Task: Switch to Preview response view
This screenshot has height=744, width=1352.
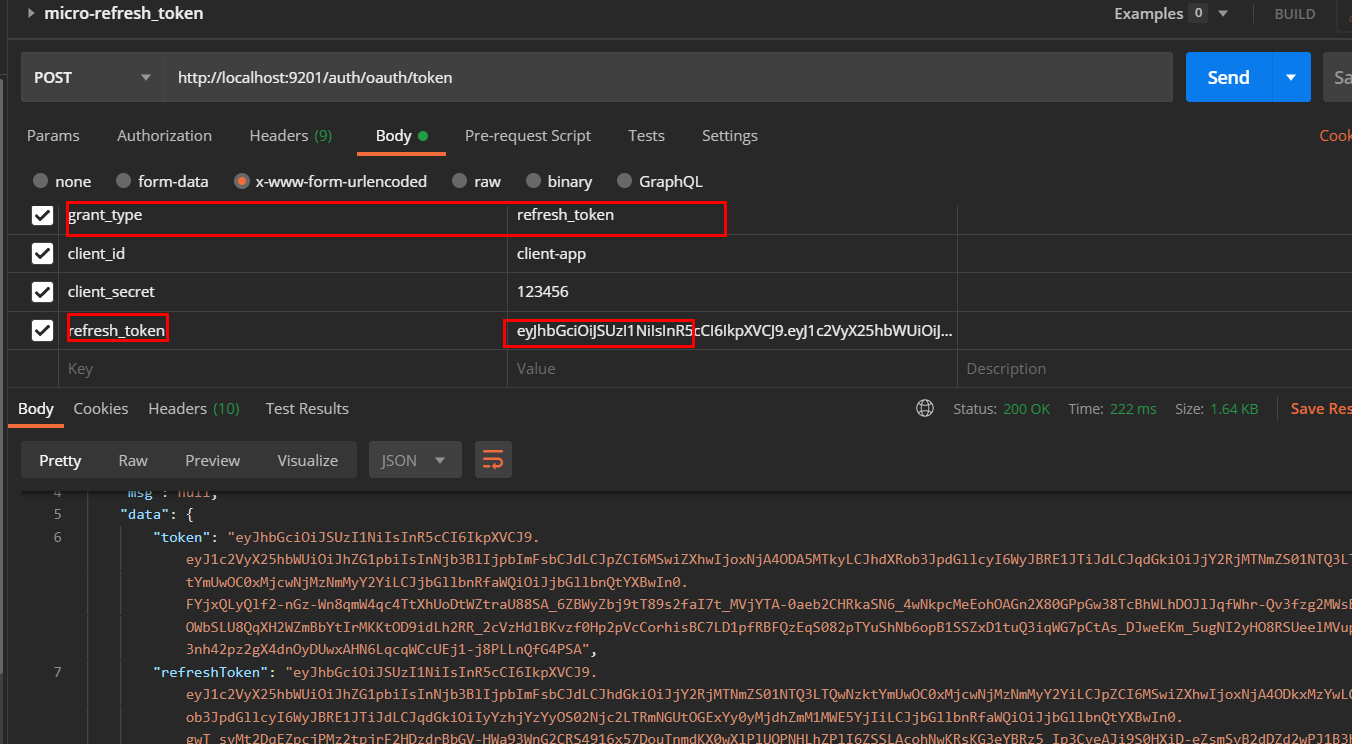Action: coord(213,460)
